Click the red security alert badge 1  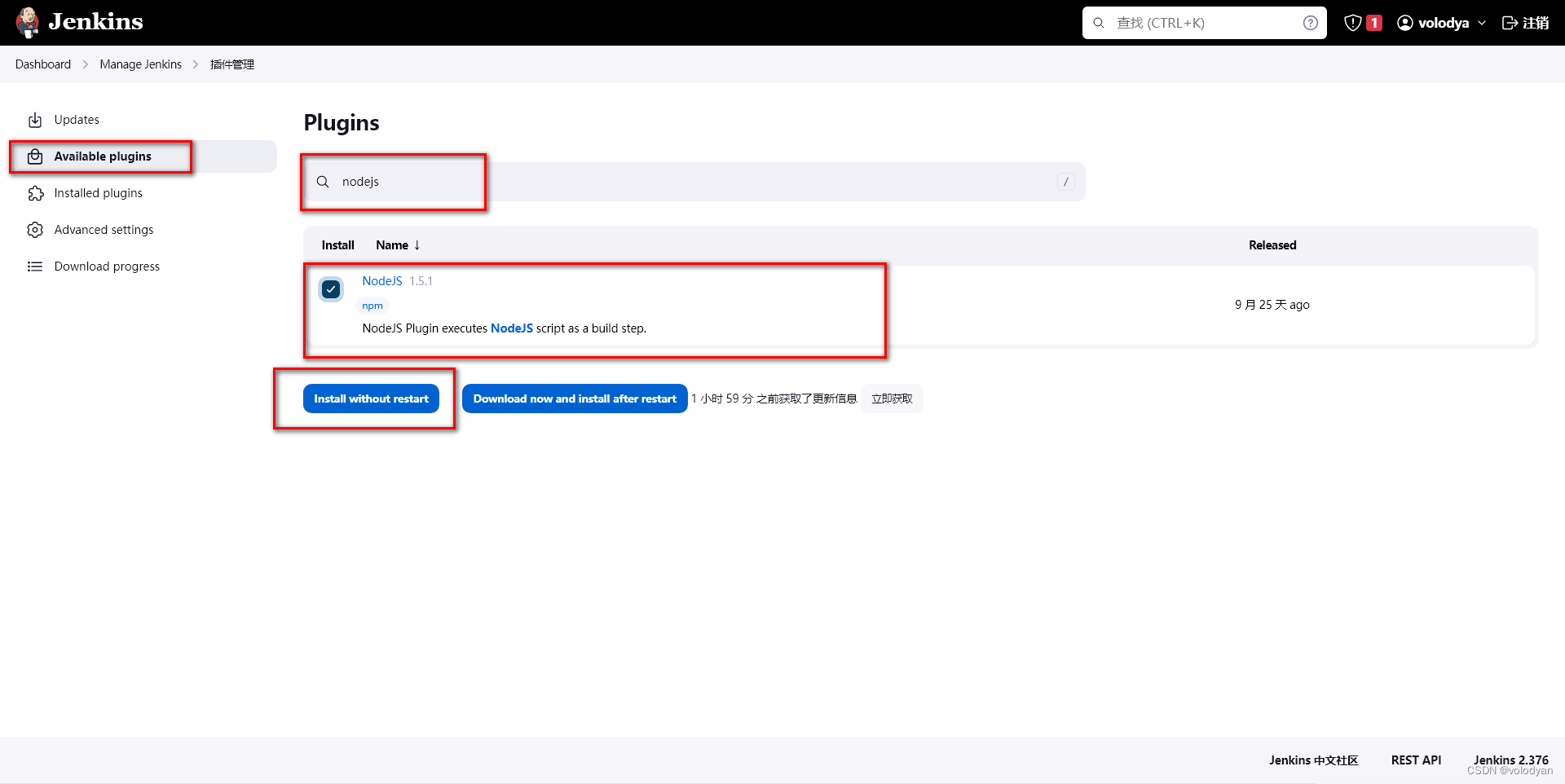[x=1374, y=23]
